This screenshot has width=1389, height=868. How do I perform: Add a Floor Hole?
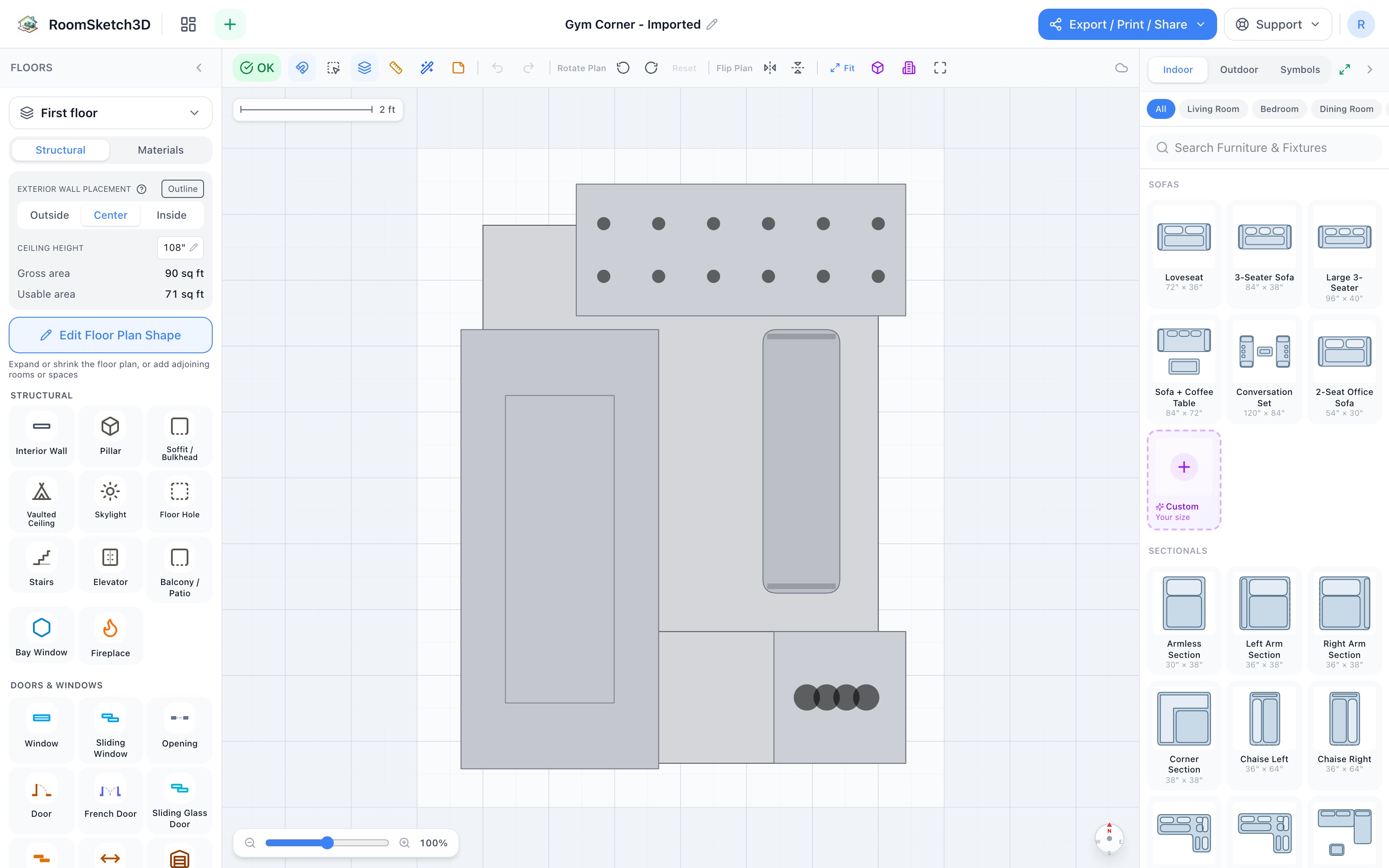click(x=180, y=502)
